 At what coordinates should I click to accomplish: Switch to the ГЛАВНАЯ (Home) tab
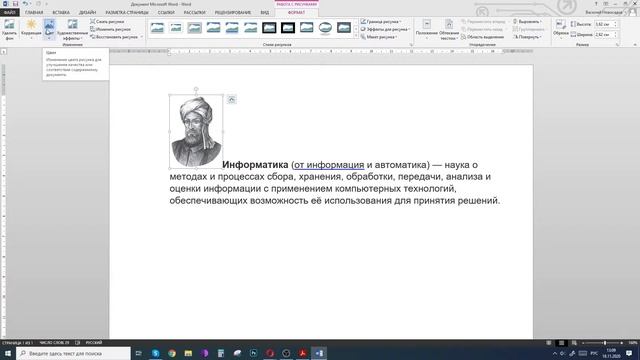click(x=34, y=13)
